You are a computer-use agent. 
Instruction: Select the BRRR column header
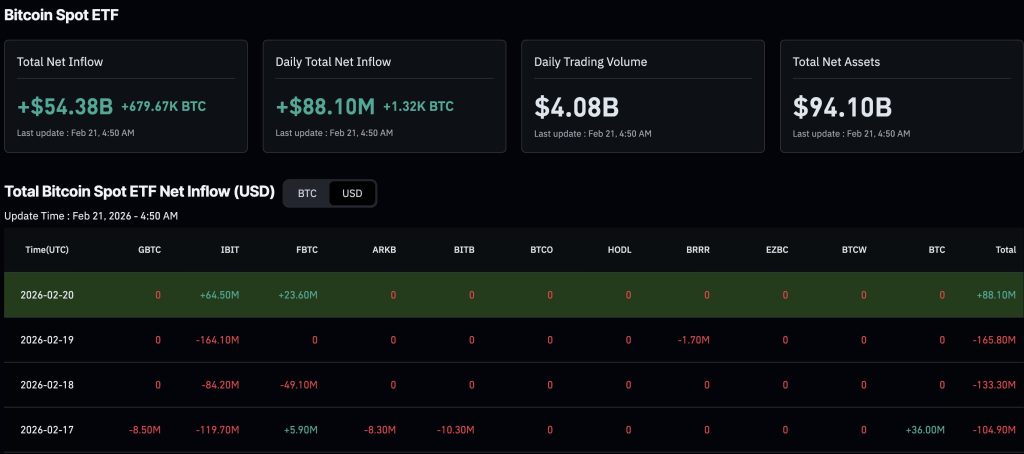698,249
